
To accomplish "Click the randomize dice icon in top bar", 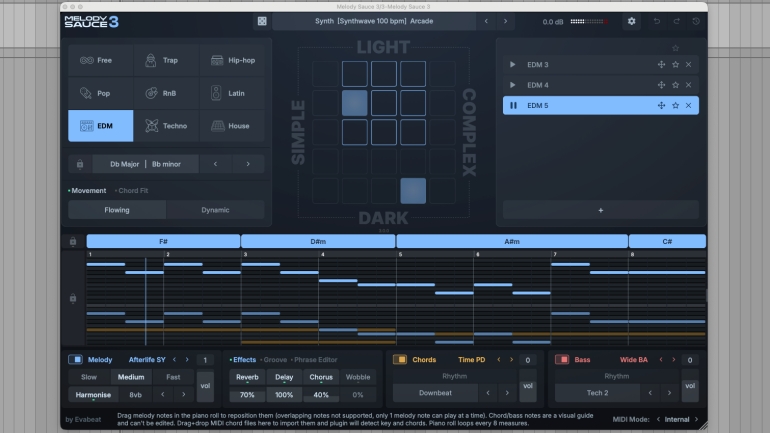I will (261, 21).
